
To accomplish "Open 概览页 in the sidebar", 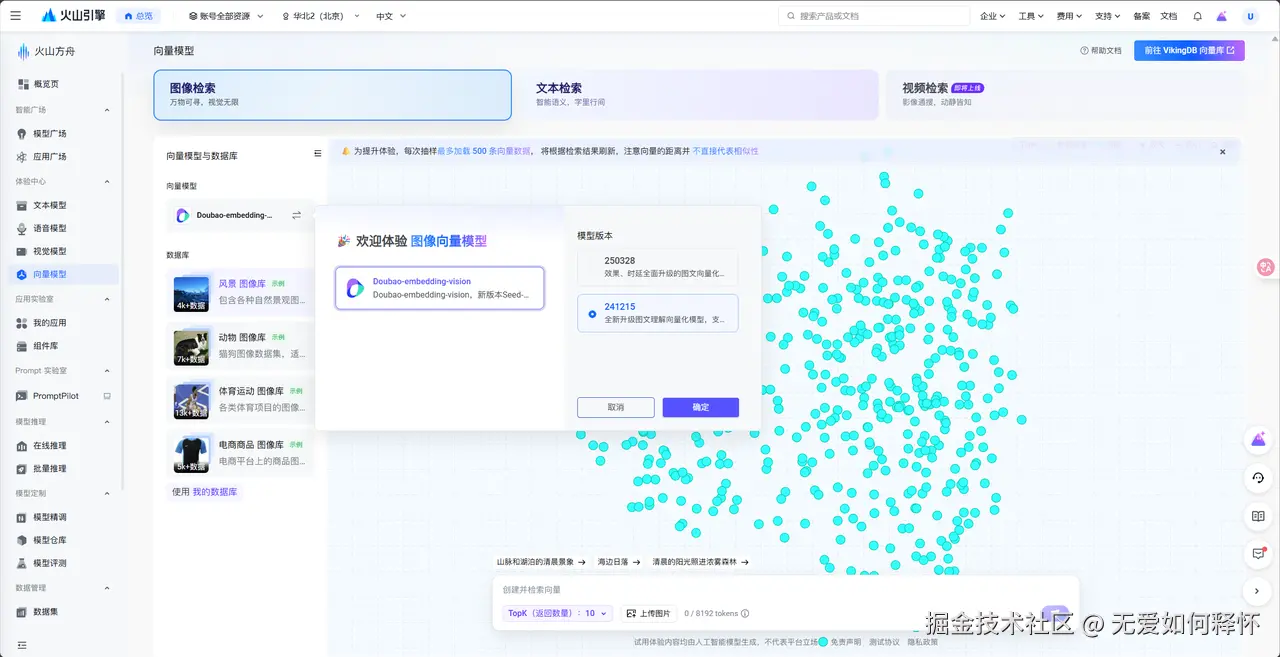I will tap(46, 84).
